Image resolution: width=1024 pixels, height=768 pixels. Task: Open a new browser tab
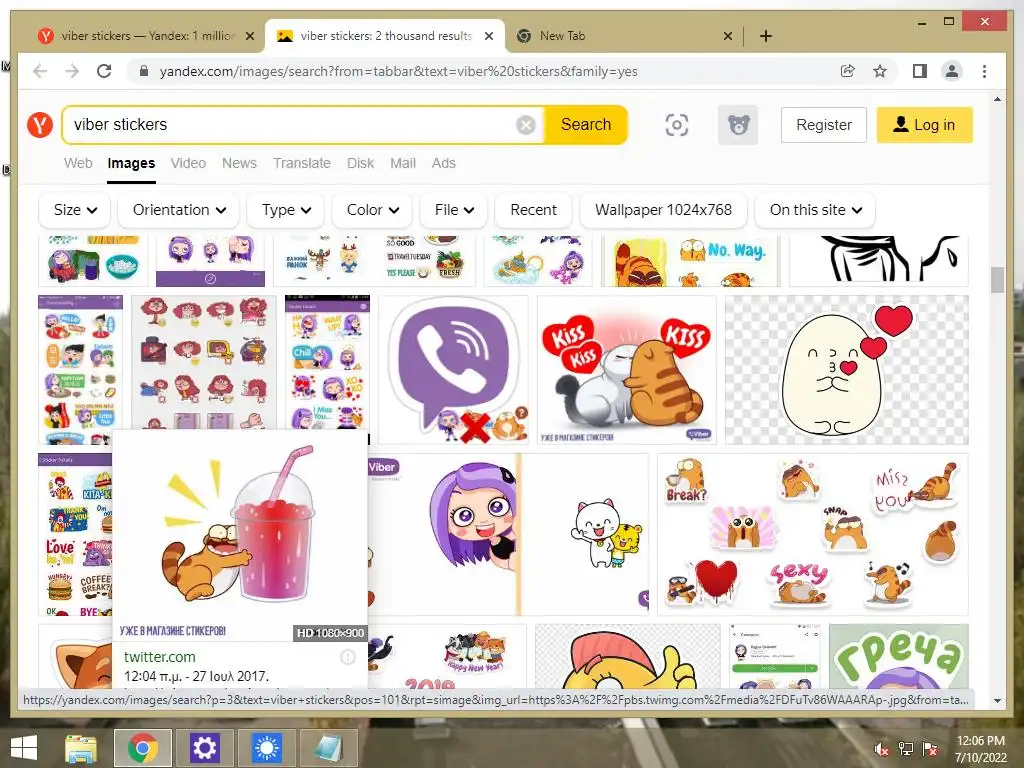(x=766, y=36)
